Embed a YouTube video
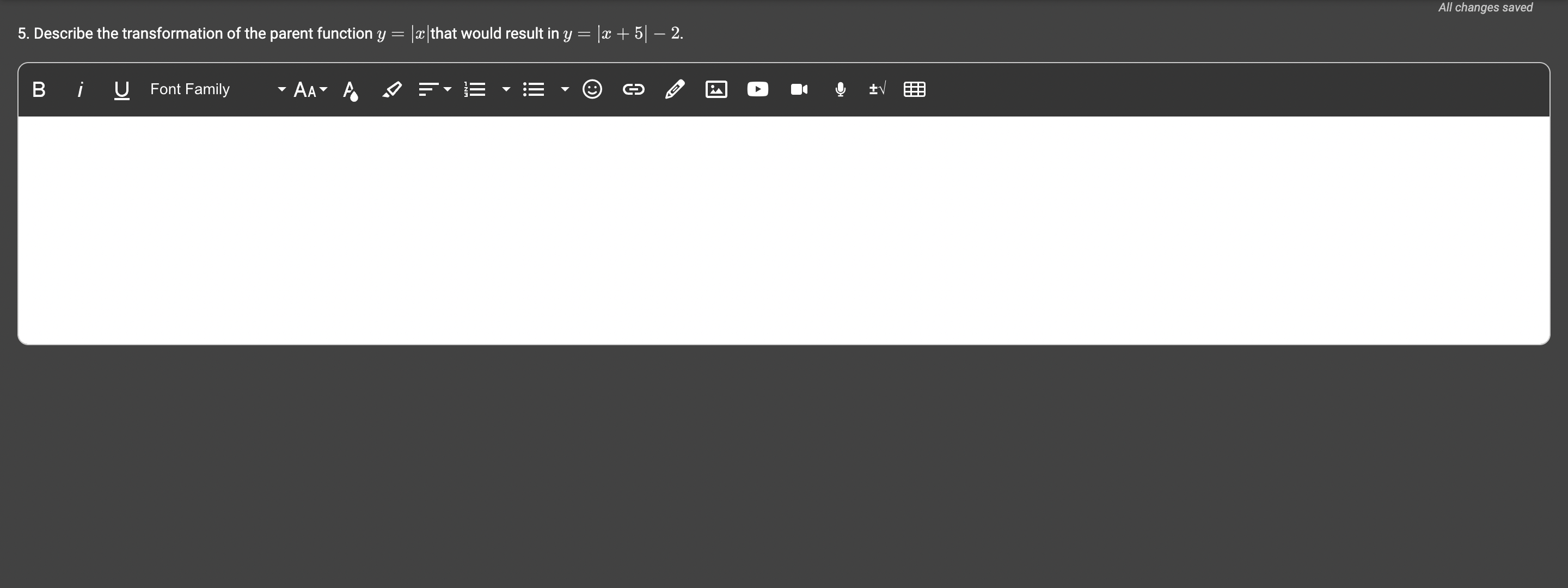This screenshot has height=588, width=1568. (757, 89)
